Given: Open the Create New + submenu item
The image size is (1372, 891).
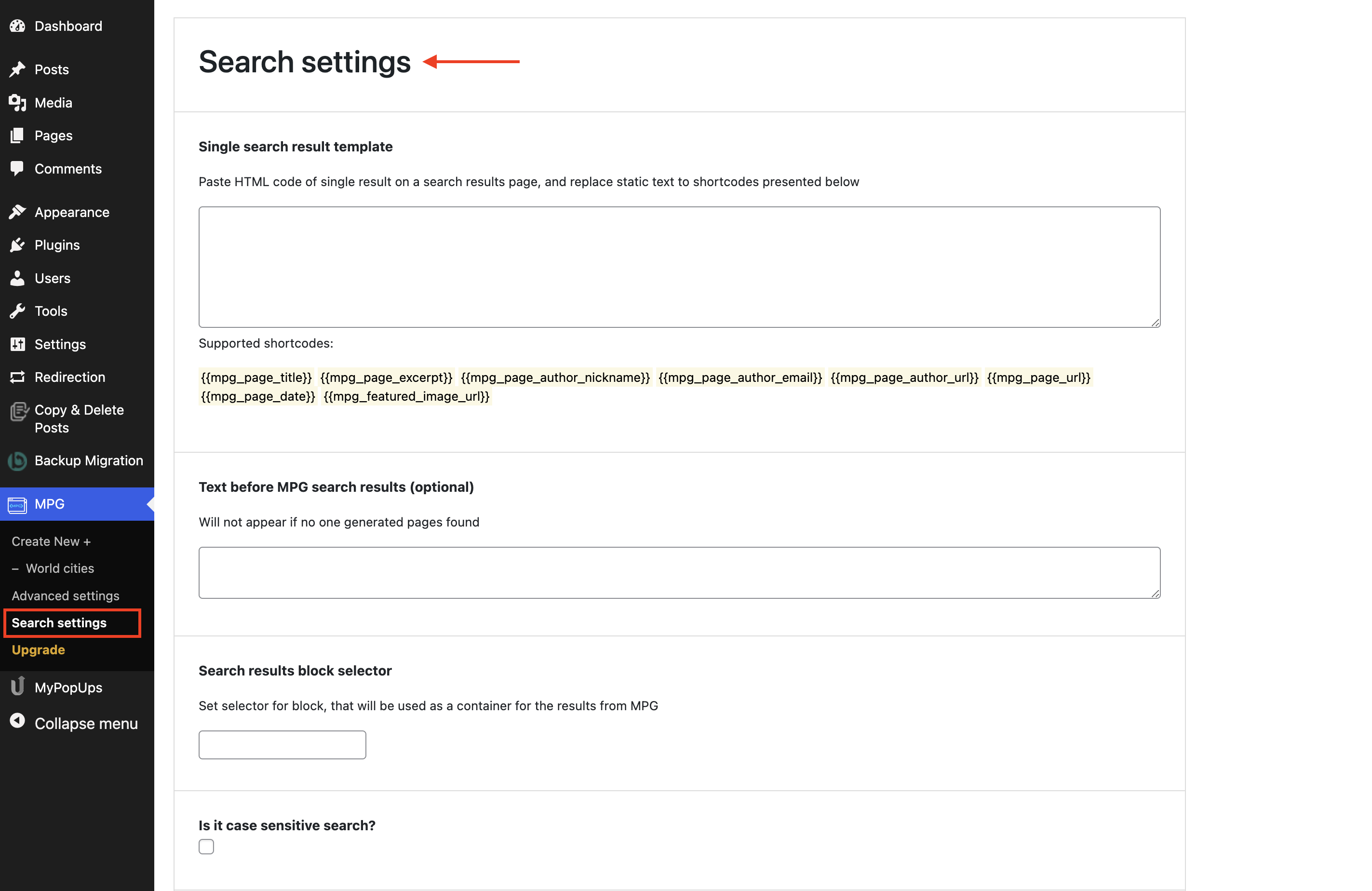Looking at the screenshot, I should tap(51, 541).
